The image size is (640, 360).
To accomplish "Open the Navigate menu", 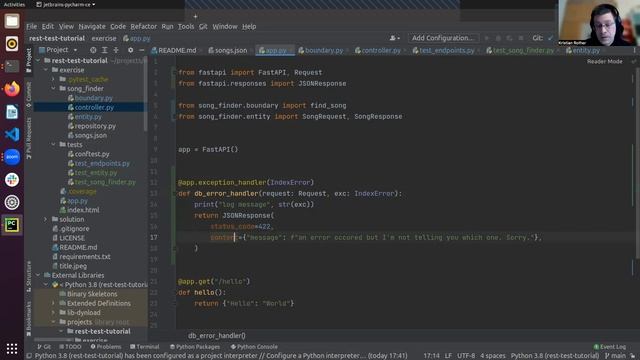I will coord(92,27).
